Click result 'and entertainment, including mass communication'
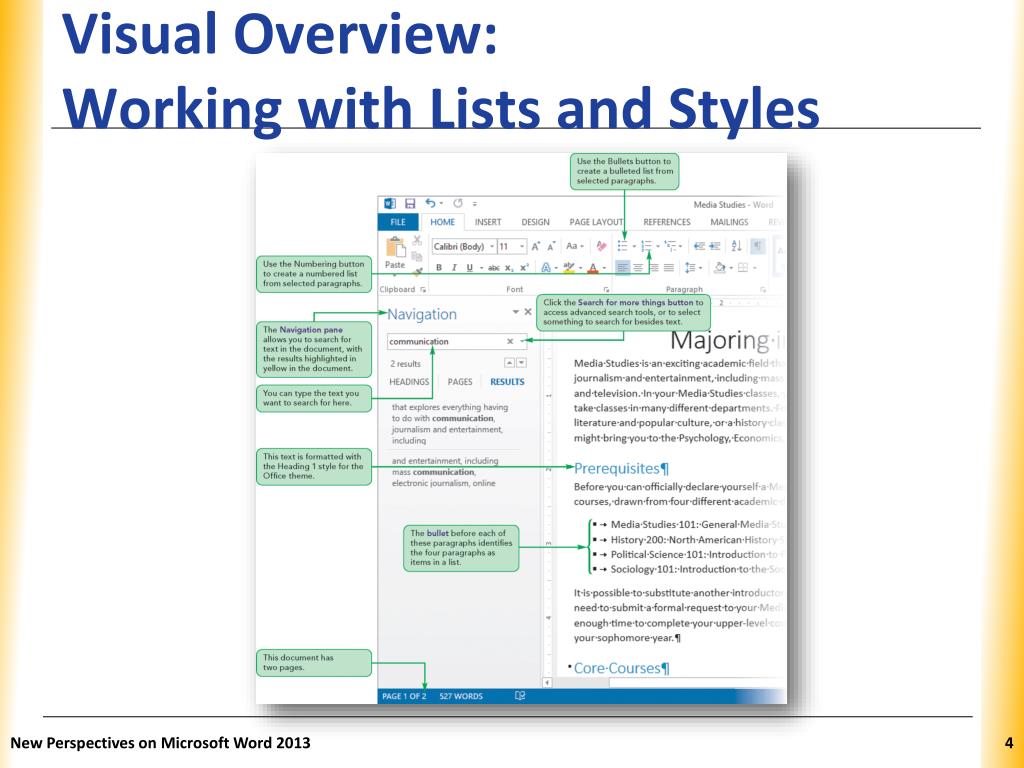Viewport: 1024px width, 768px height. 444,472
